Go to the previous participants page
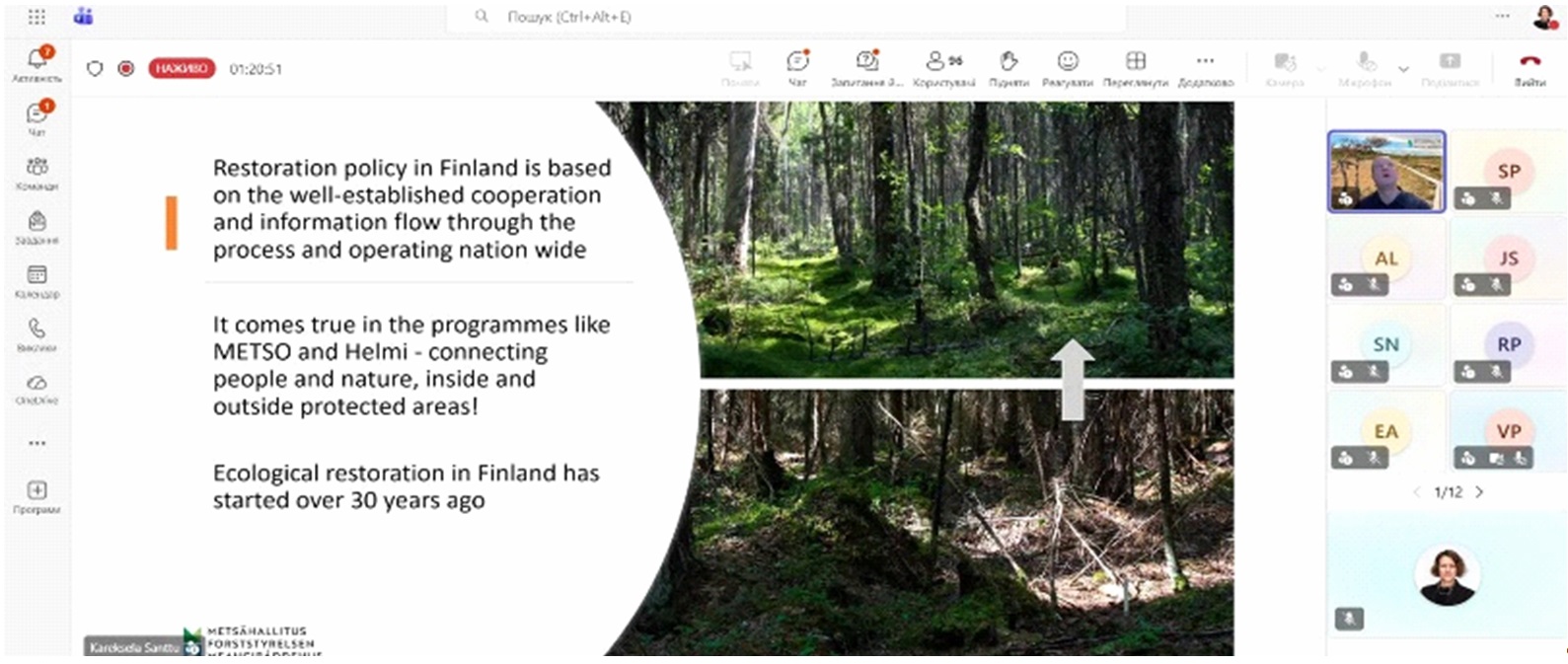The height and width of the screenshot is (664, 1568). click(x=1417, y=491)
